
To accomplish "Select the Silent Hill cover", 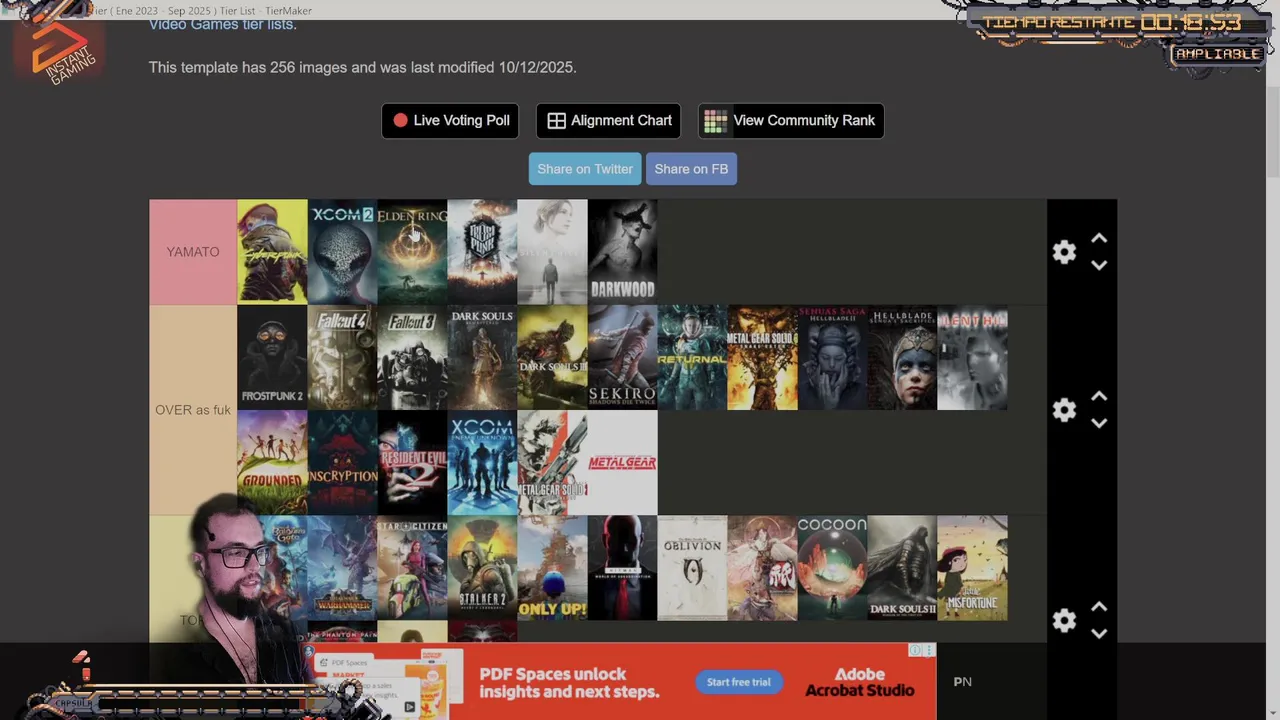I will (972, 357).
